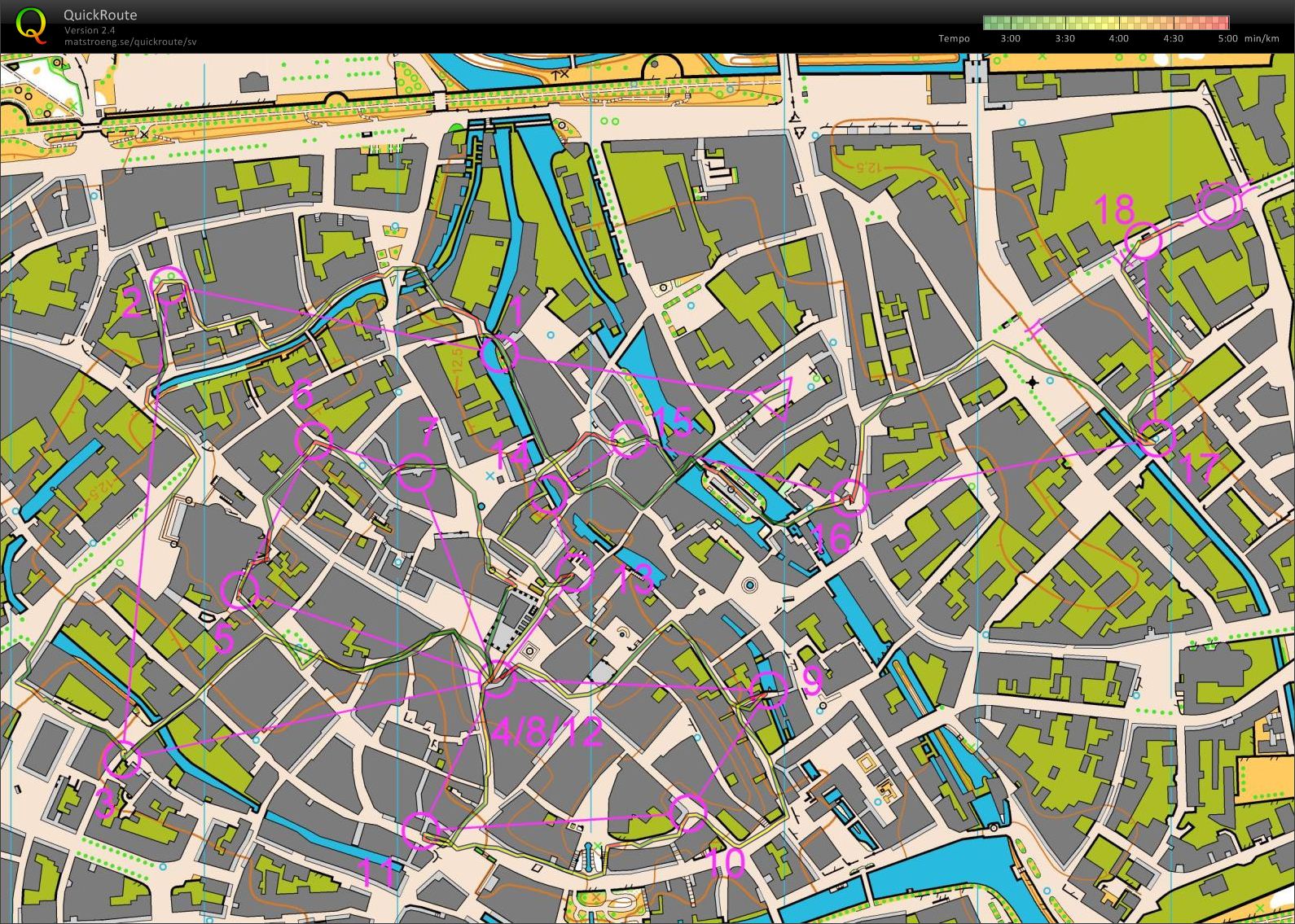This screenshot has width=1295, height=924.
Task: Click control circle 3 on the course
Action: (123, 760)
